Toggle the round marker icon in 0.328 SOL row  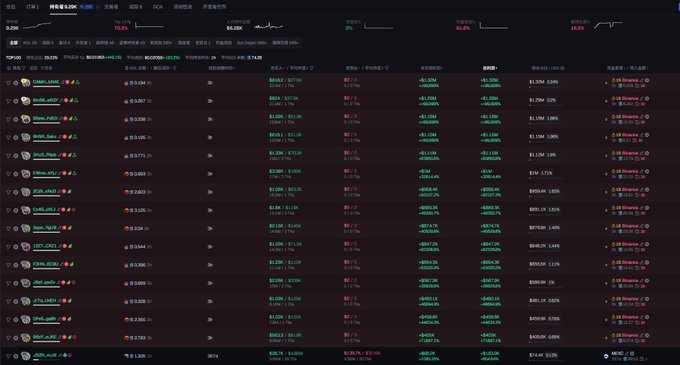16,301
